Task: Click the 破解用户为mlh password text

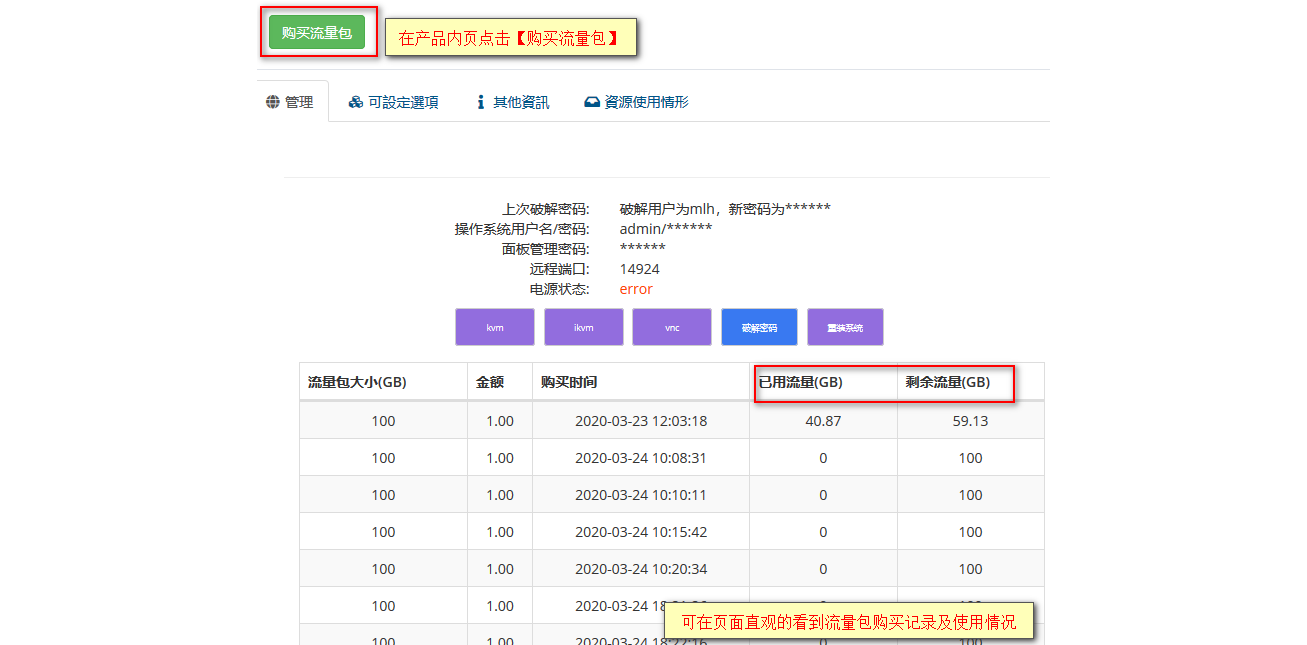Action: click(725, 209)
